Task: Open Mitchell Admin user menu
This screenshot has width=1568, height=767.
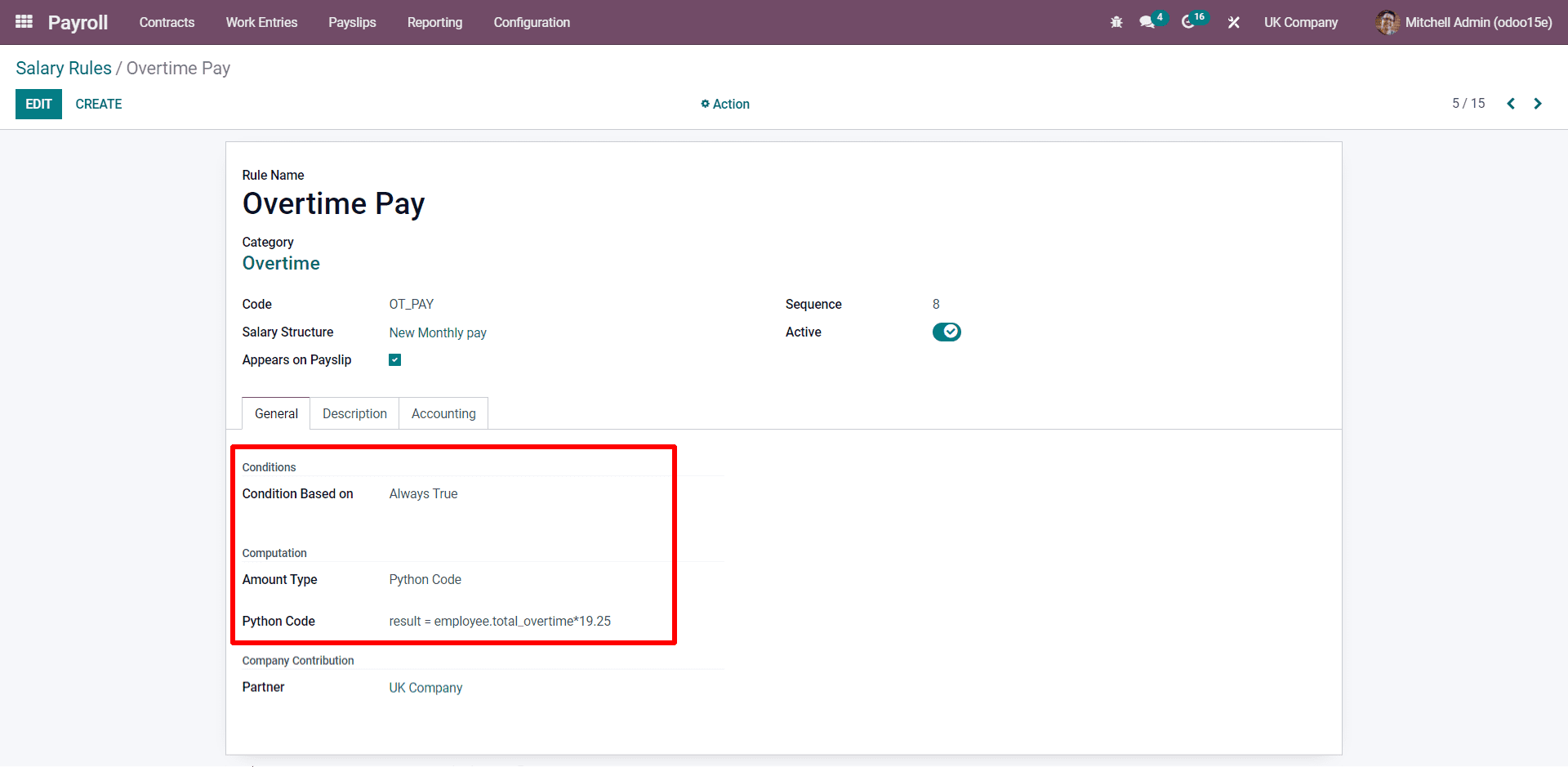Action: coord(1463,22)
